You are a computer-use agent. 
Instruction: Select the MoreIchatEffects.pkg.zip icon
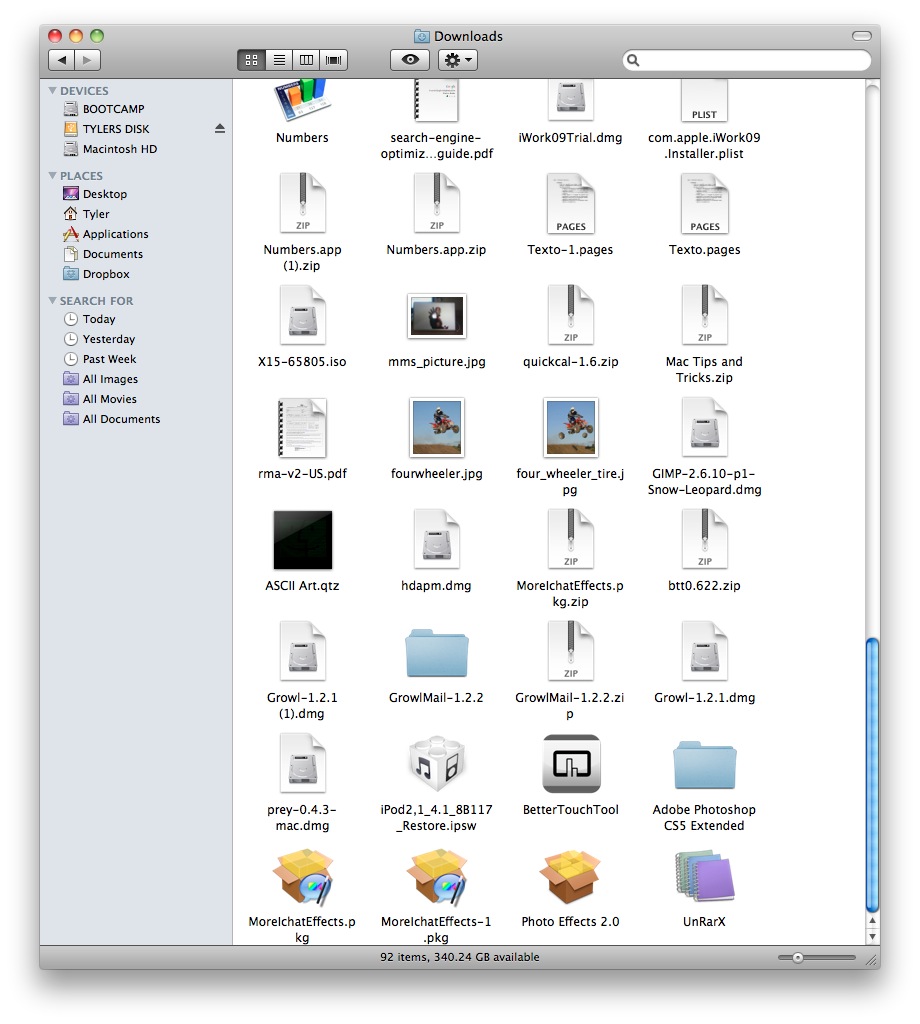coord(571,540)
